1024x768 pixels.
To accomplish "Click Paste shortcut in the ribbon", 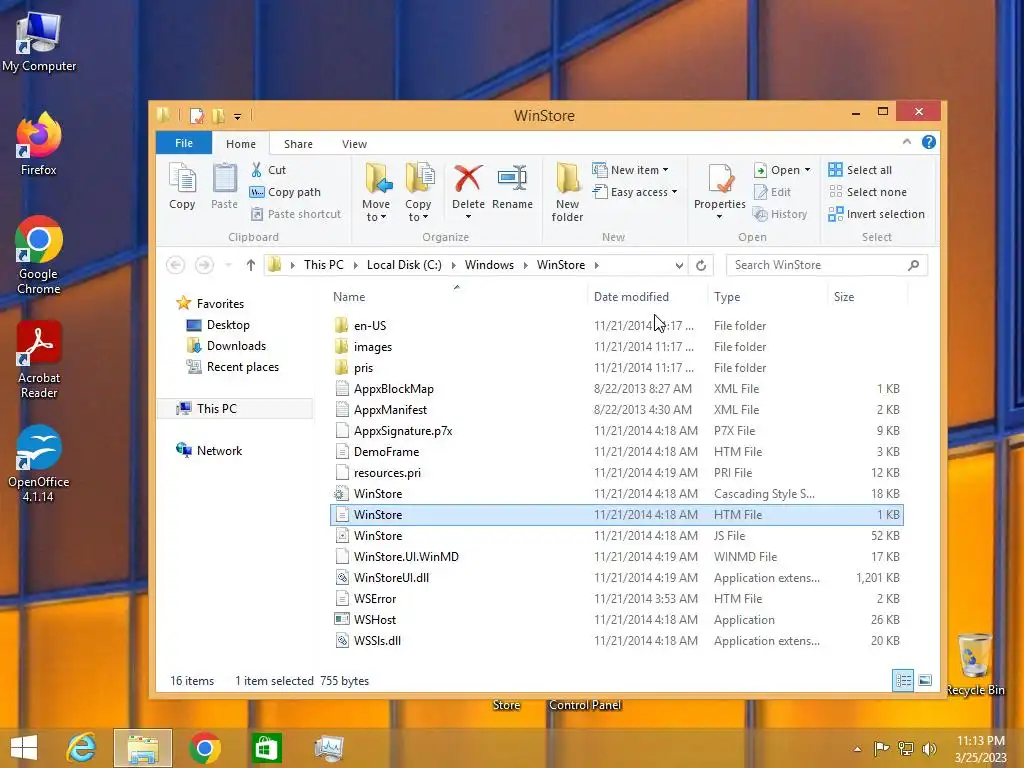I will [x=296, y=214].
